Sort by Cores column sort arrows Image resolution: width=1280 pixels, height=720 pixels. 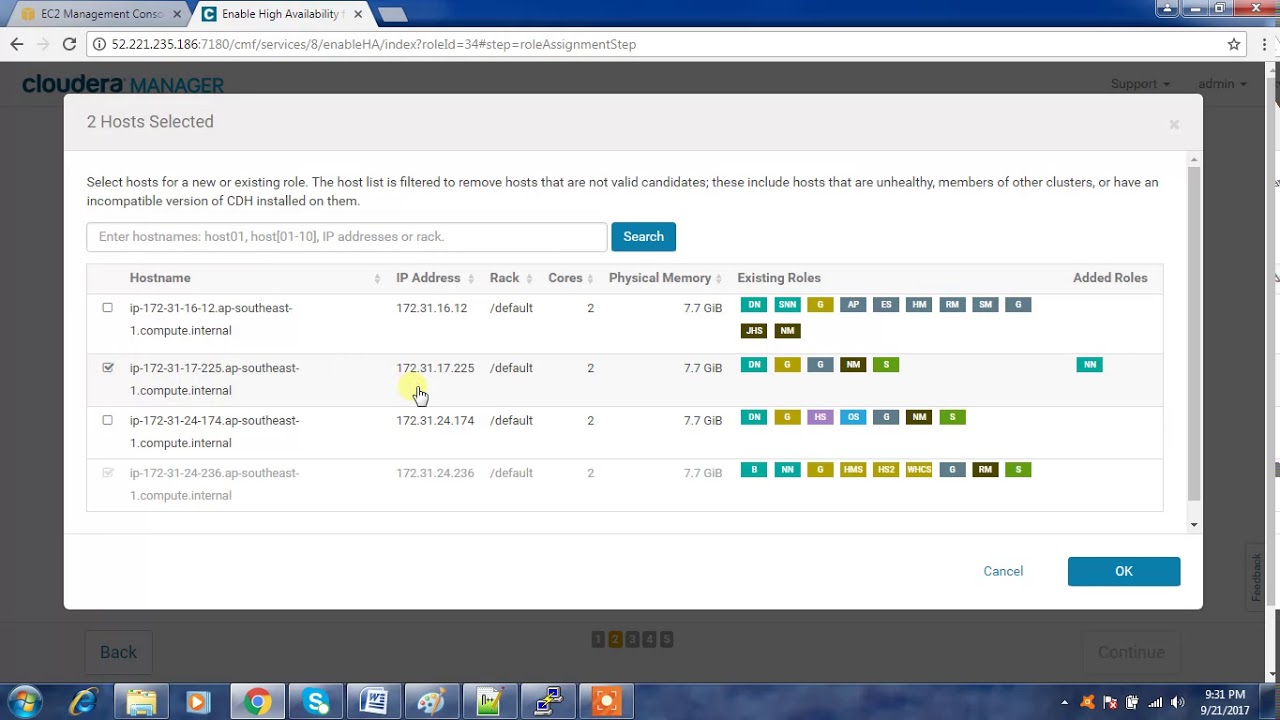tap(590, 279)
